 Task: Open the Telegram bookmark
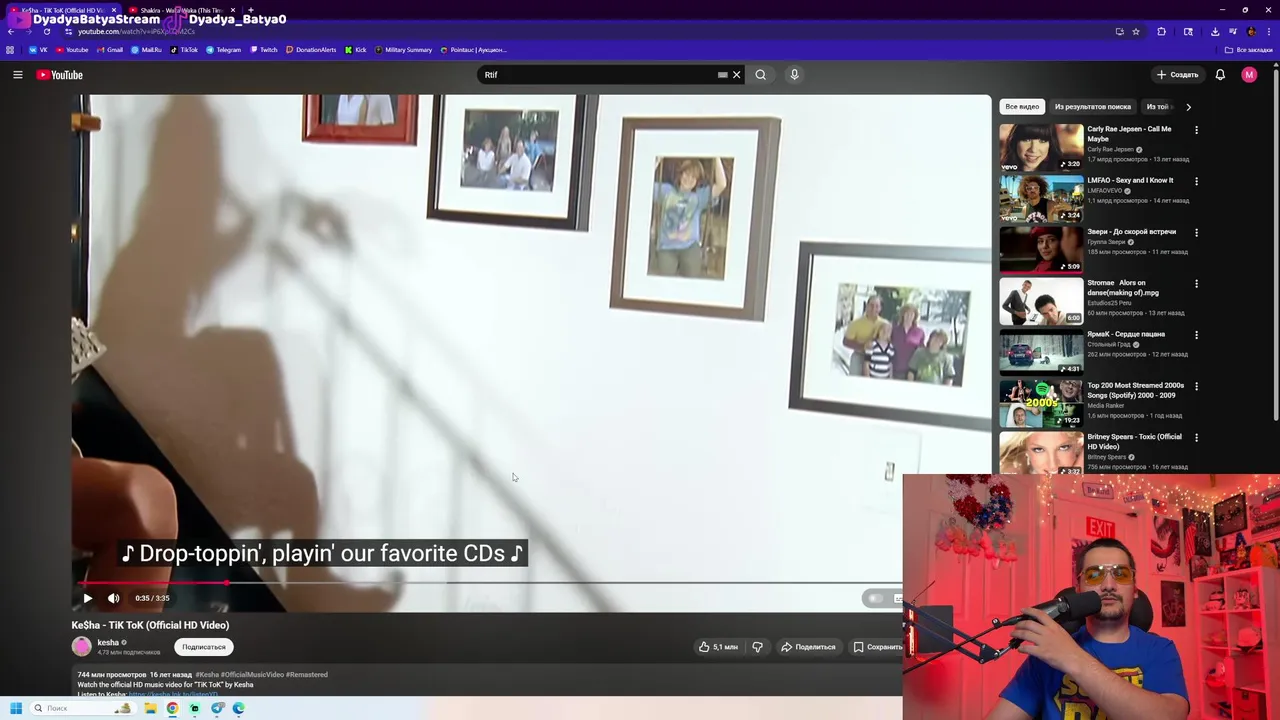224,50
